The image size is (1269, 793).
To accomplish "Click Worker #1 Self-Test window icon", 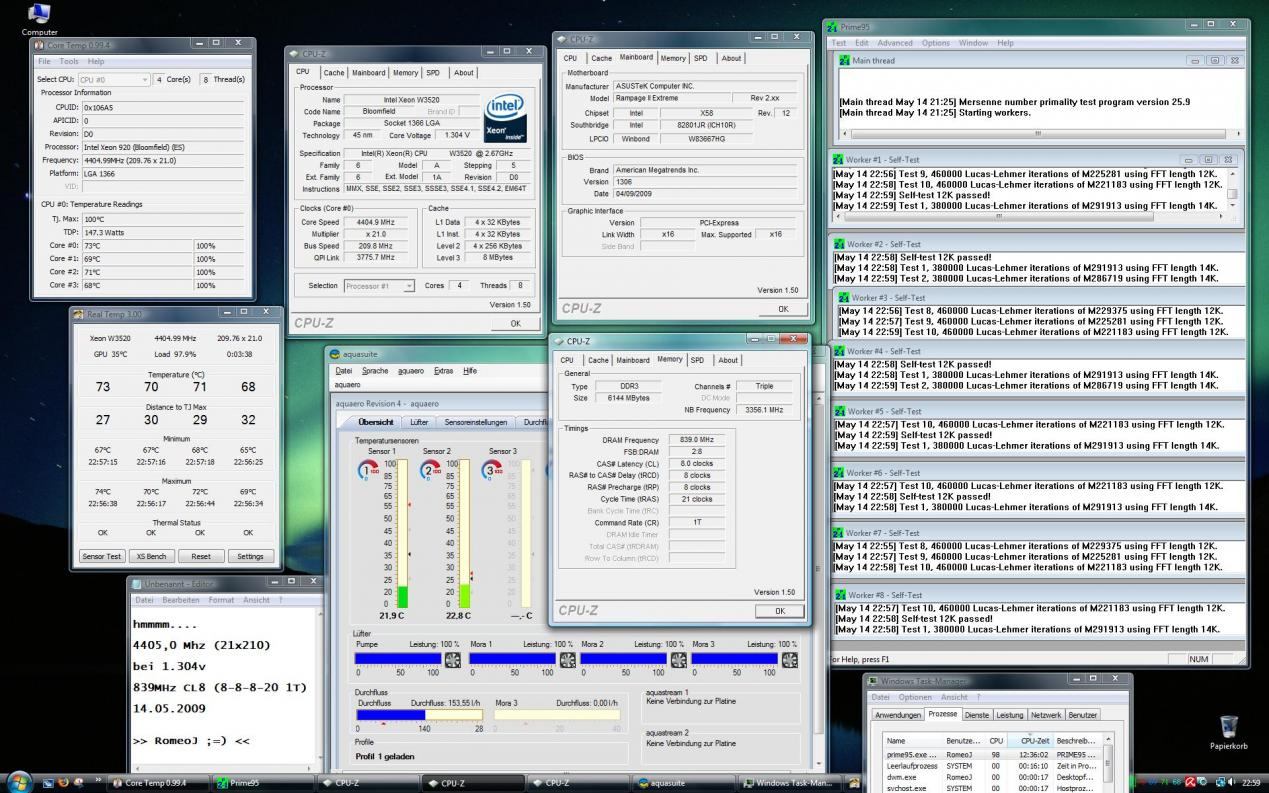I will [x=838, y=159].
